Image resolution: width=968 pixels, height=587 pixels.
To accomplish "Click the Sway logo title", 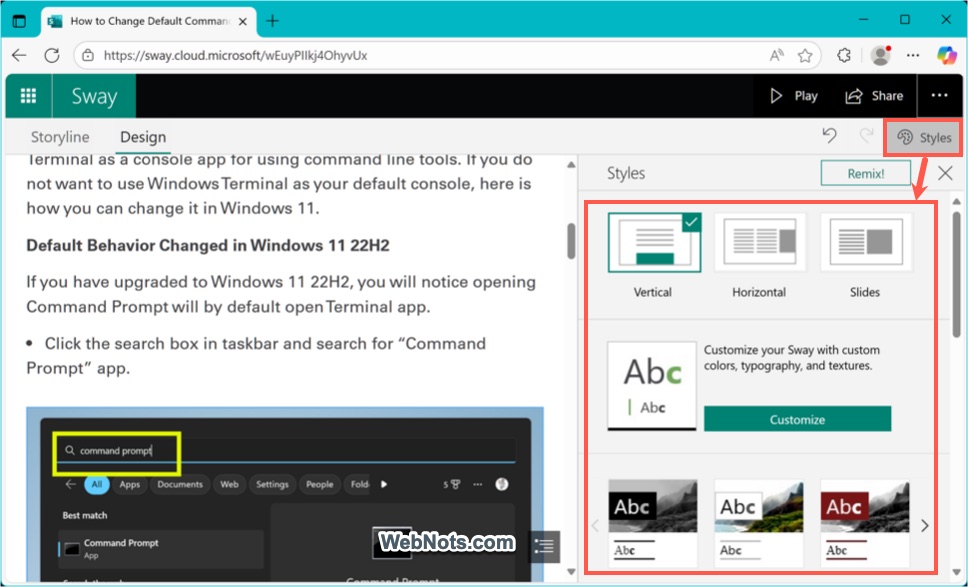I will (x=94, y=96).
